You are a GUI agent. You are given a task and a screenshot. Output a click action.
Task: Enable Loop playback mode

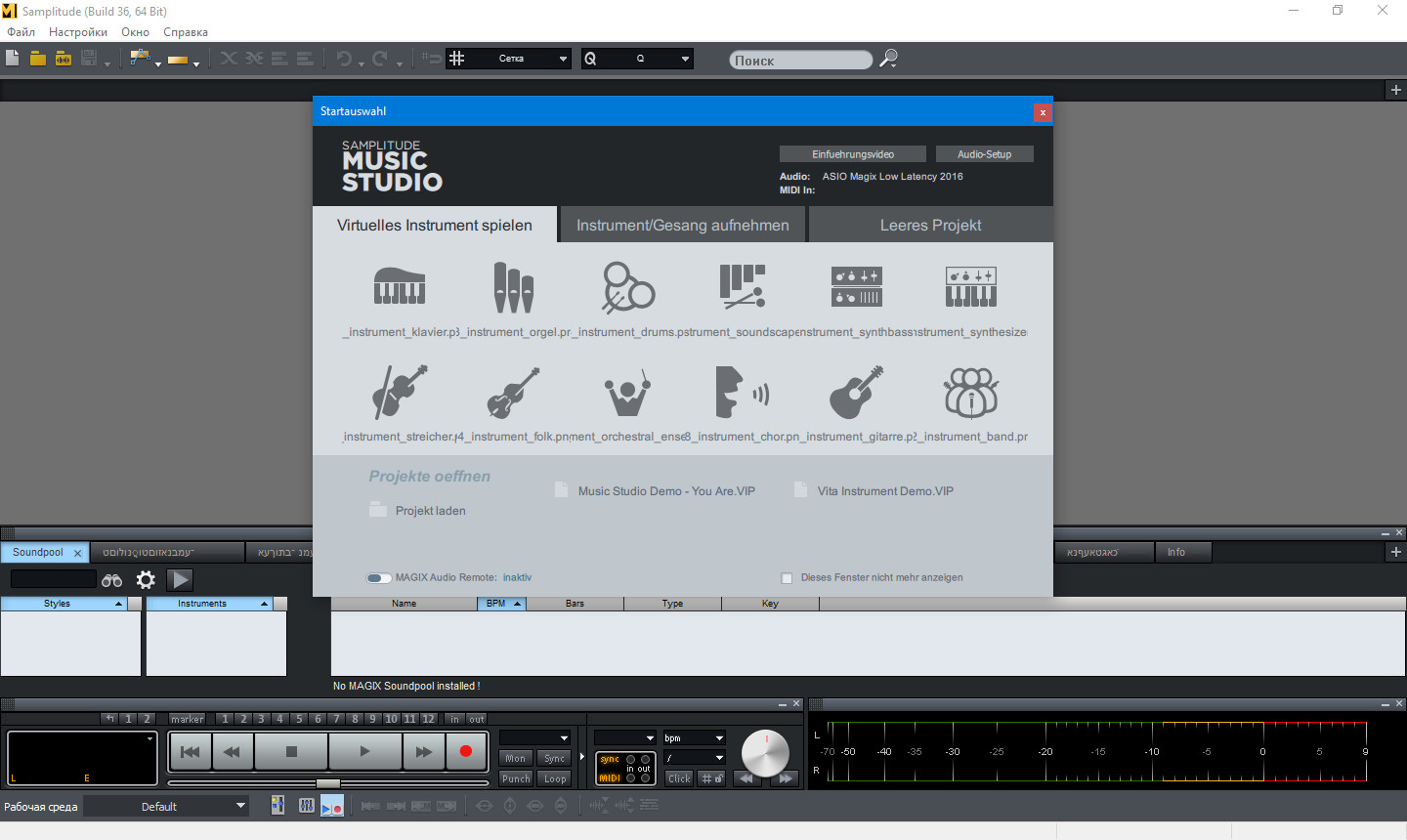pos(555,778)
